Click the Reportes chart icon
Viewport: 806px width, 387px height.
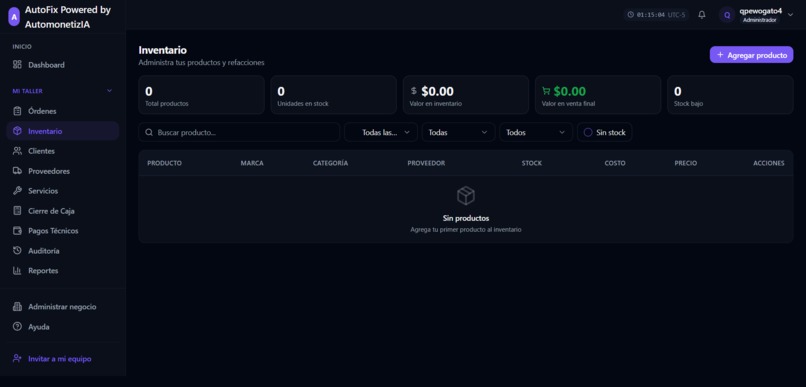click(17, 270)
